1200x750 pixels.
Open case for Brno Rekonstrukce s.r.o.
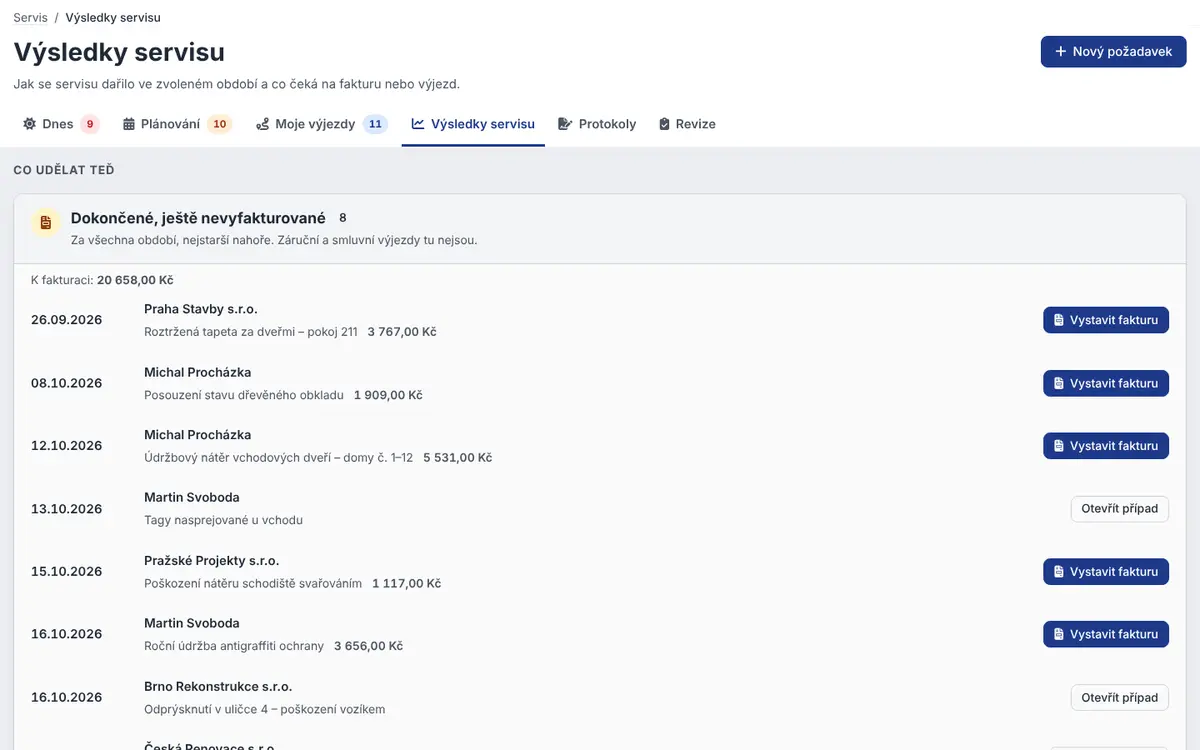click(x=1120, y=697)
